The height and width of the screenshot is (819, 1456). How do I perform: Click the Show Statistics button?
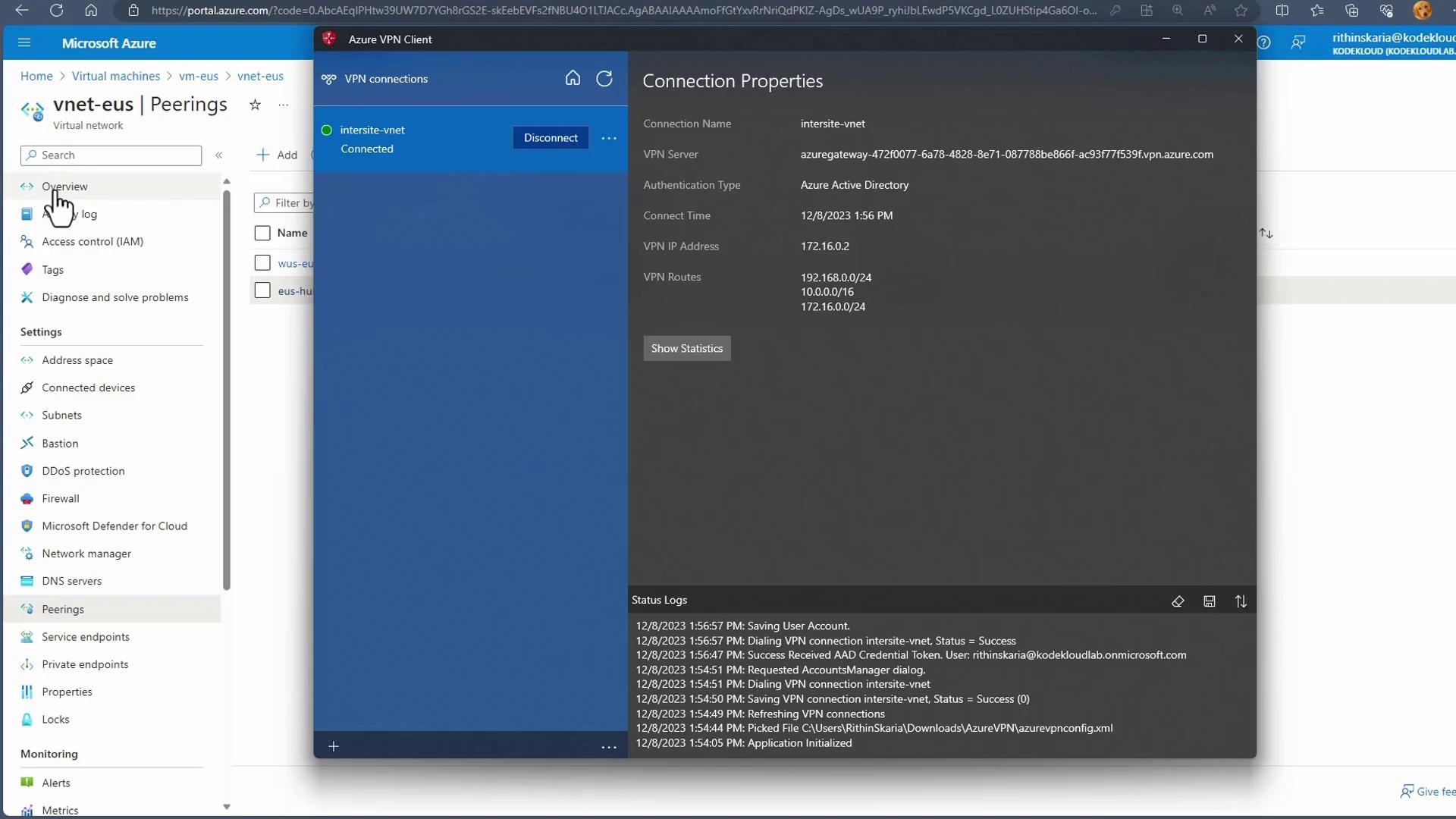[x=687, y=349]
